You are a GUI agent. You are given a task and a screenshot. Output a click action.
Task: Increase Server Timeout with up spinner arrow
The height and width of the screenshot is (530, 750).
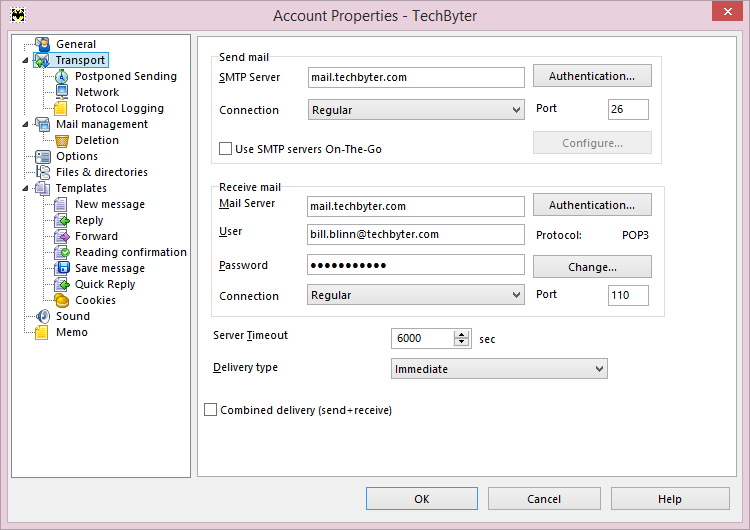pos(462,334)
